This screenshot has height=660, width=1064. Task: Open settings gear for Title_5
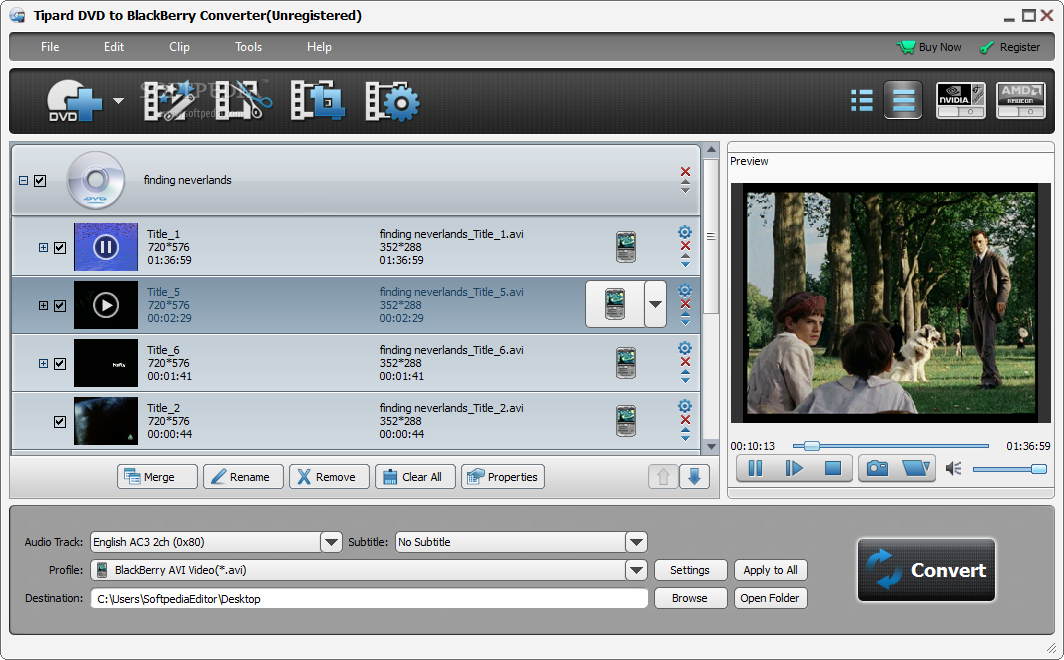click(685, 290)
